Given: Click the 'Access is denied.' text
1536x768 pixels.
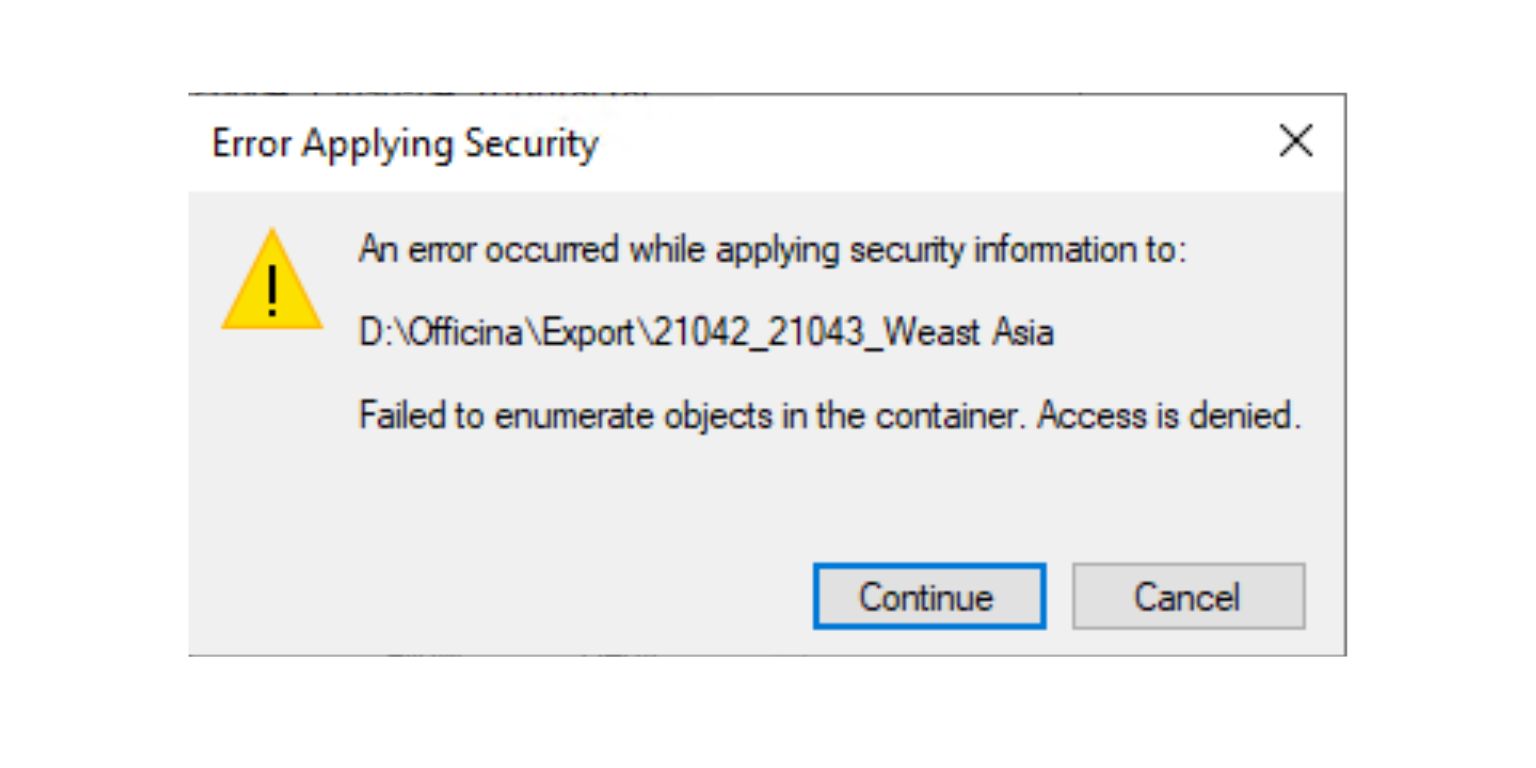Looking at the screenshot, I should [x=1169, y=414].
